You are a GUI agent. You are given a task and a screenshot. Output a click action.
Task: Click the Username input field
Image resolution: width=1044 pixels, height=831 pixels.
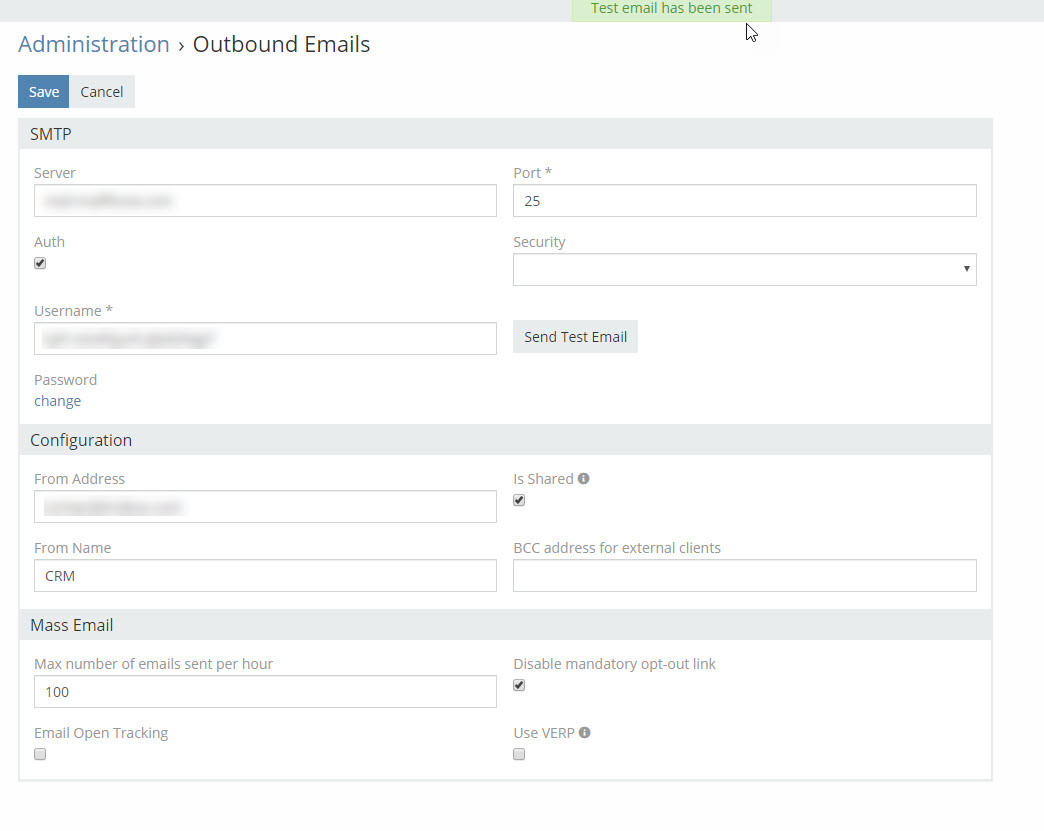tap(265, 339)
